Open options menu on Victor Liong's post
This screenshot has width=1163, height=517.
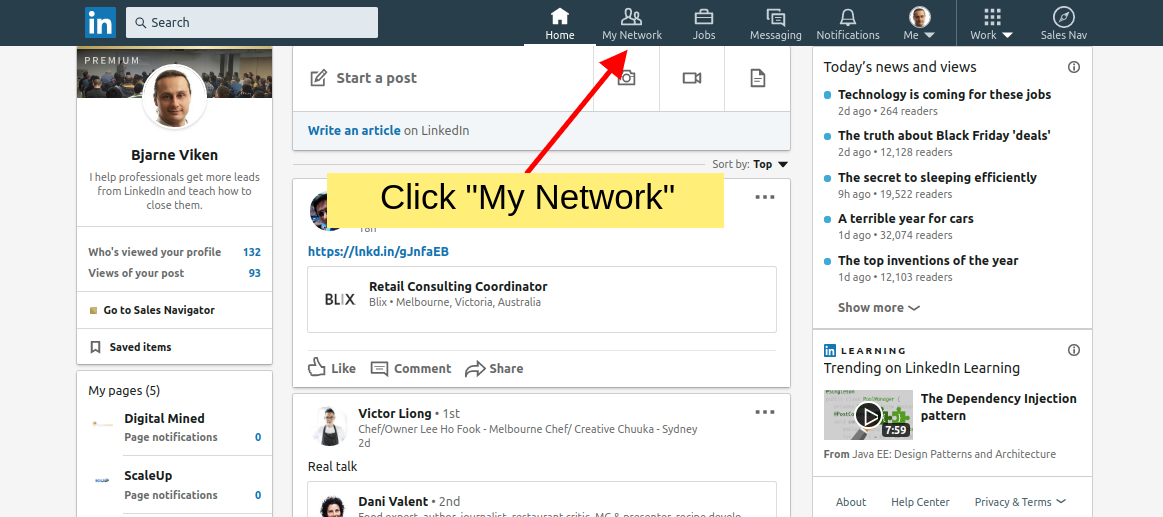(765, 412)
